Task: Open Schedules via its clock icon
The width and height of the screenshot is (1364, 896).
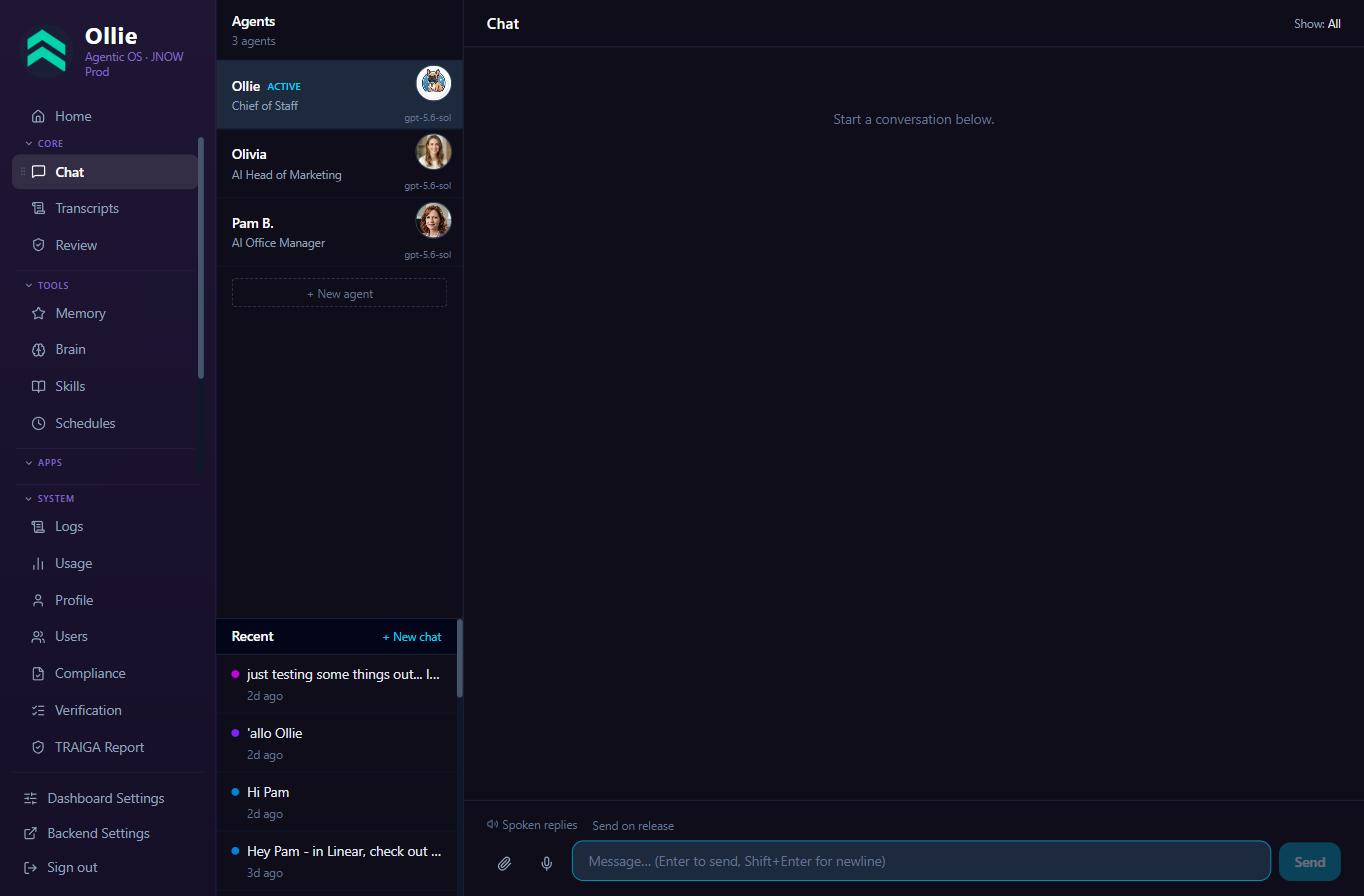Action: 38,423
